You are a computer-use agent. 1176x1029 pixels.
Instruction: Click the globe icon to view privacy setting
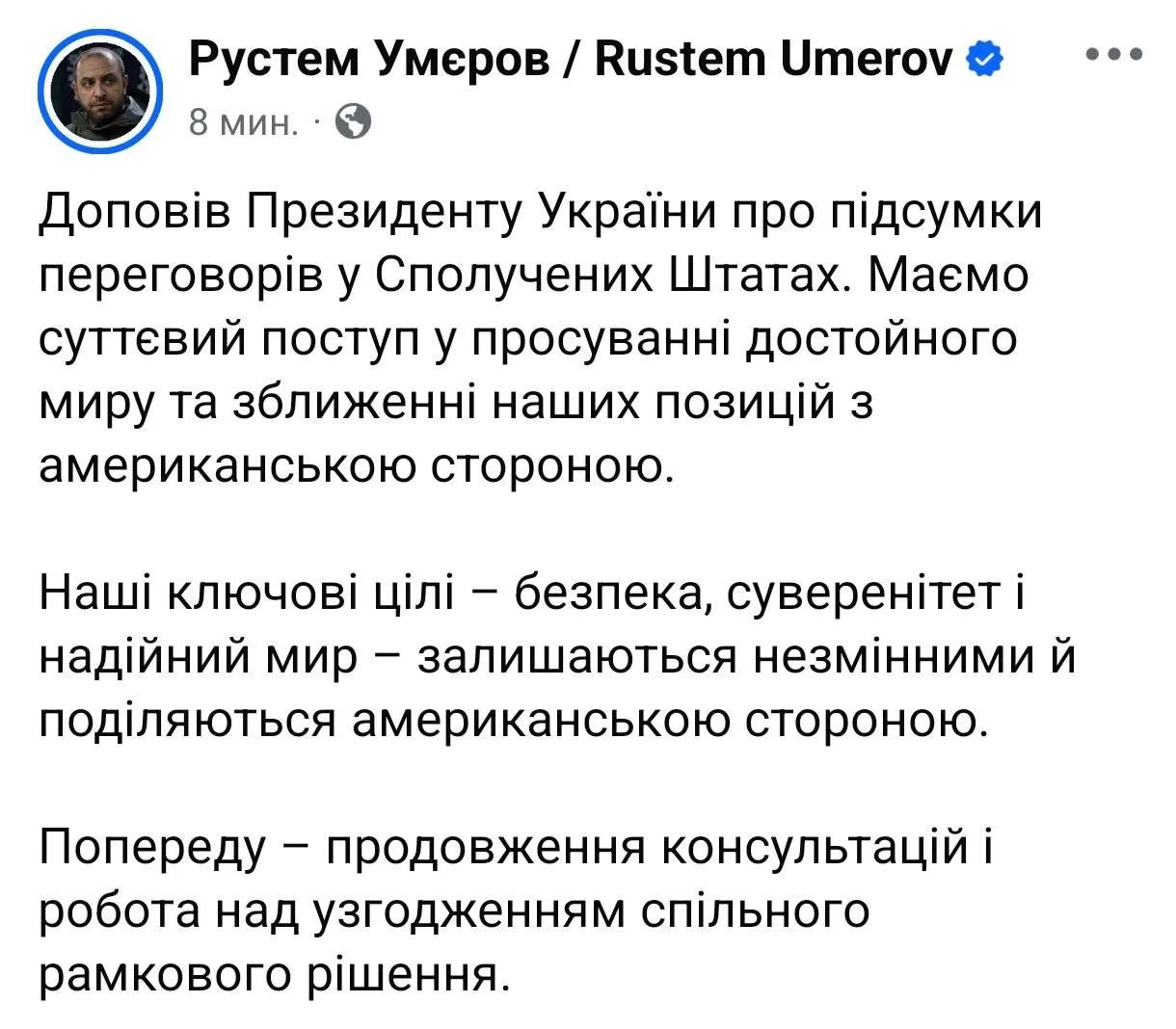click(356, 122)
